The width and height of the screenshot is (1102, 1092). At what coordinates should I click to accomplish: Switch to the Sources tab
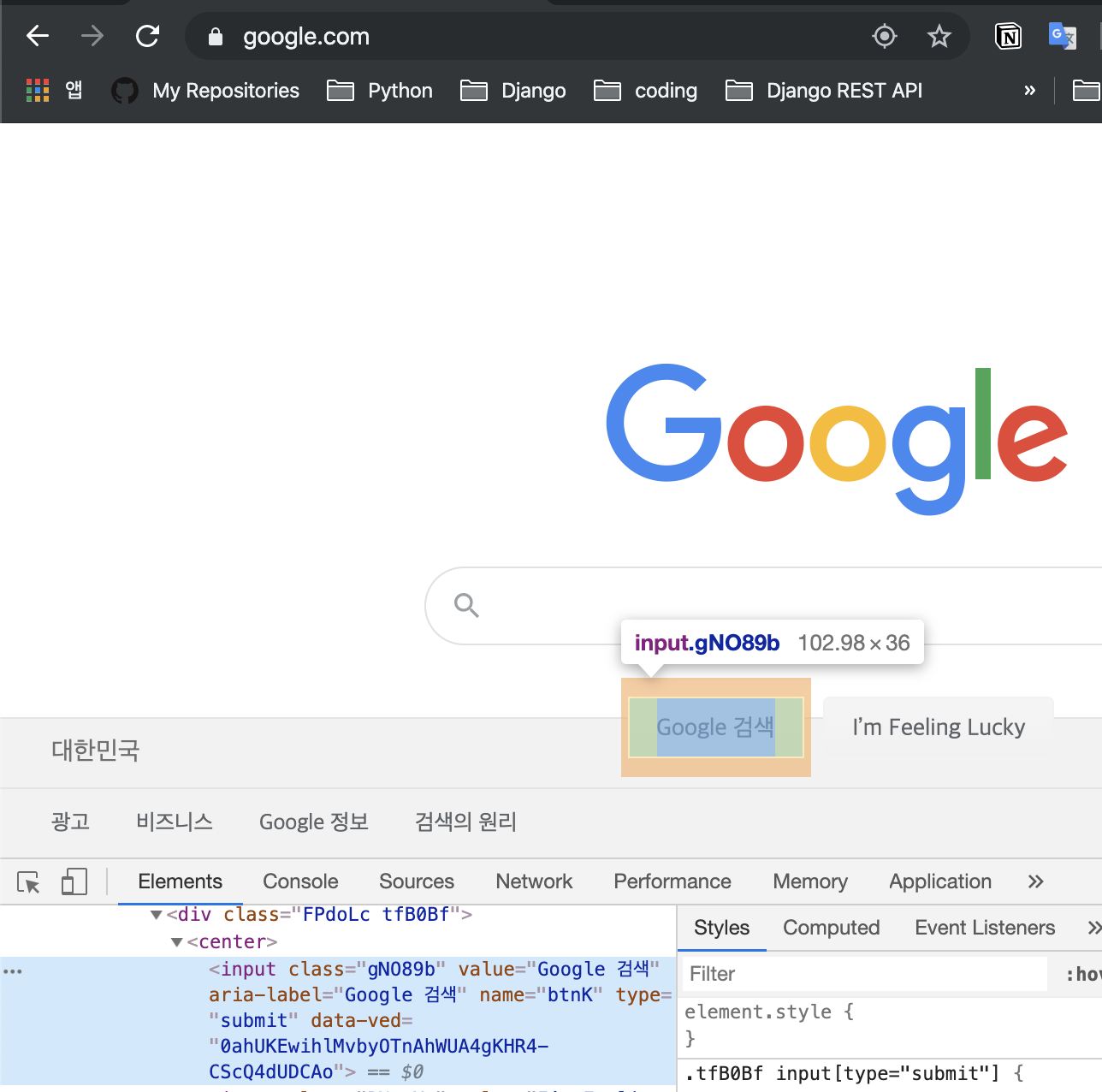click(x=417, y=881)
